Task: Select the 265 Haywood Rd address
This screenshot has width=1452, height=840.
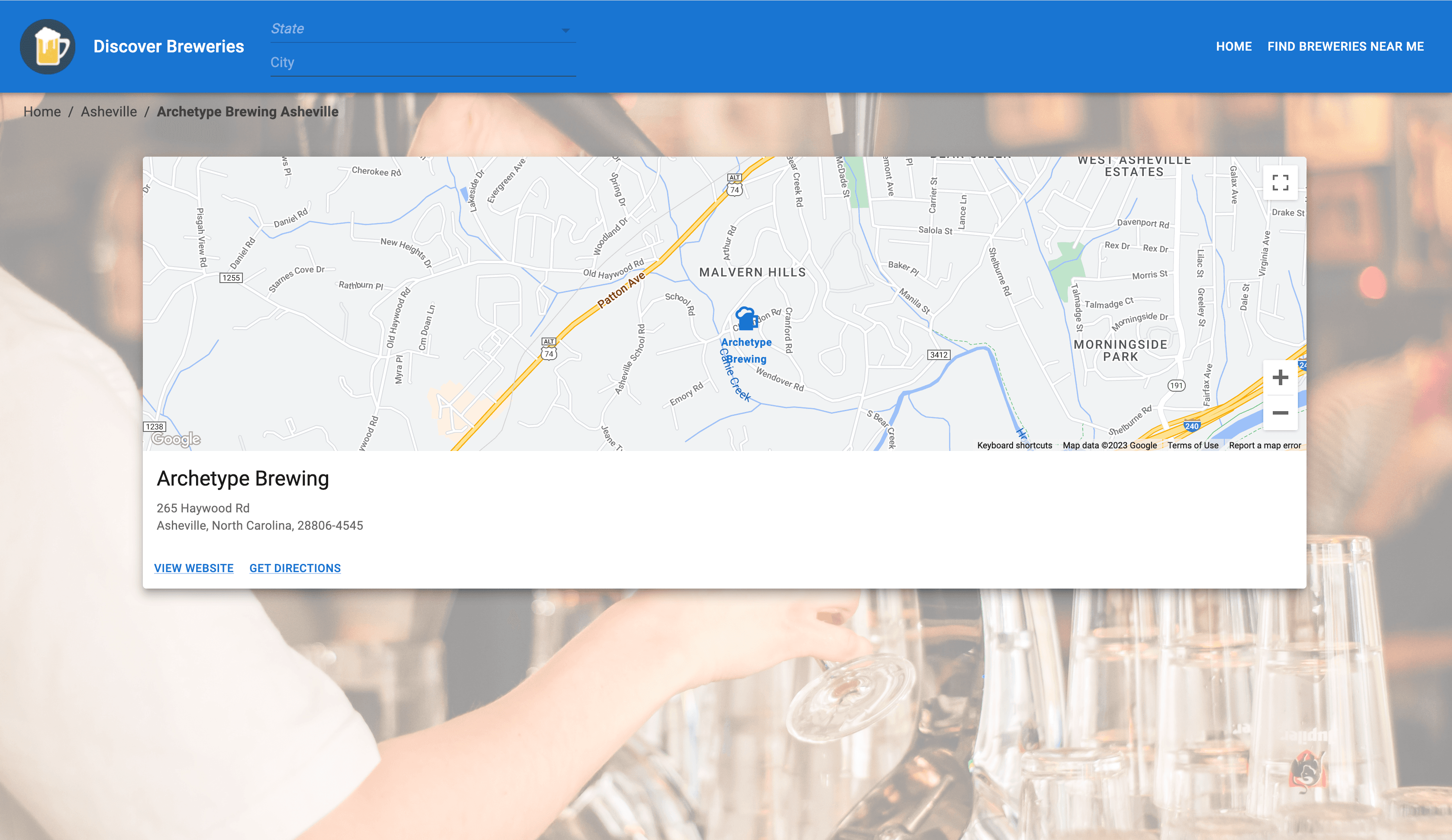Action: coord(203,508)
